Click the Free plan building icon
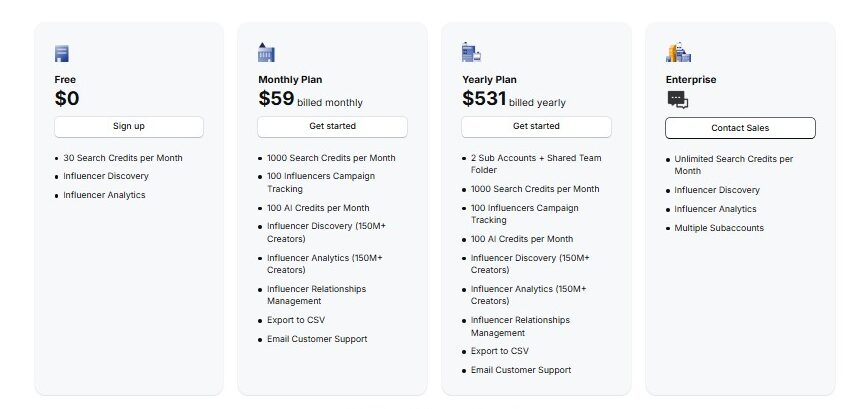The height and width of the screenshot is (409, 862). pyautogui.click(x=62, y=54)
